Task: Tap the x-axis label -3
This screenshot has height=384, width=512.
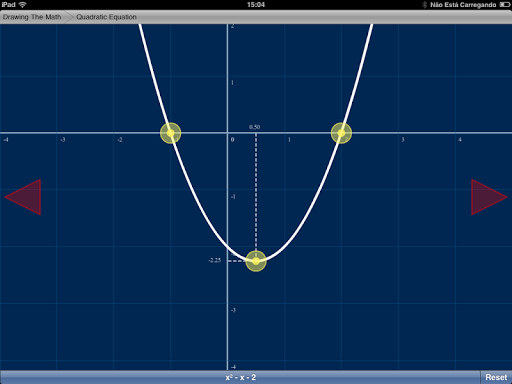Action: pyautogui.click(x=63, y=140)
